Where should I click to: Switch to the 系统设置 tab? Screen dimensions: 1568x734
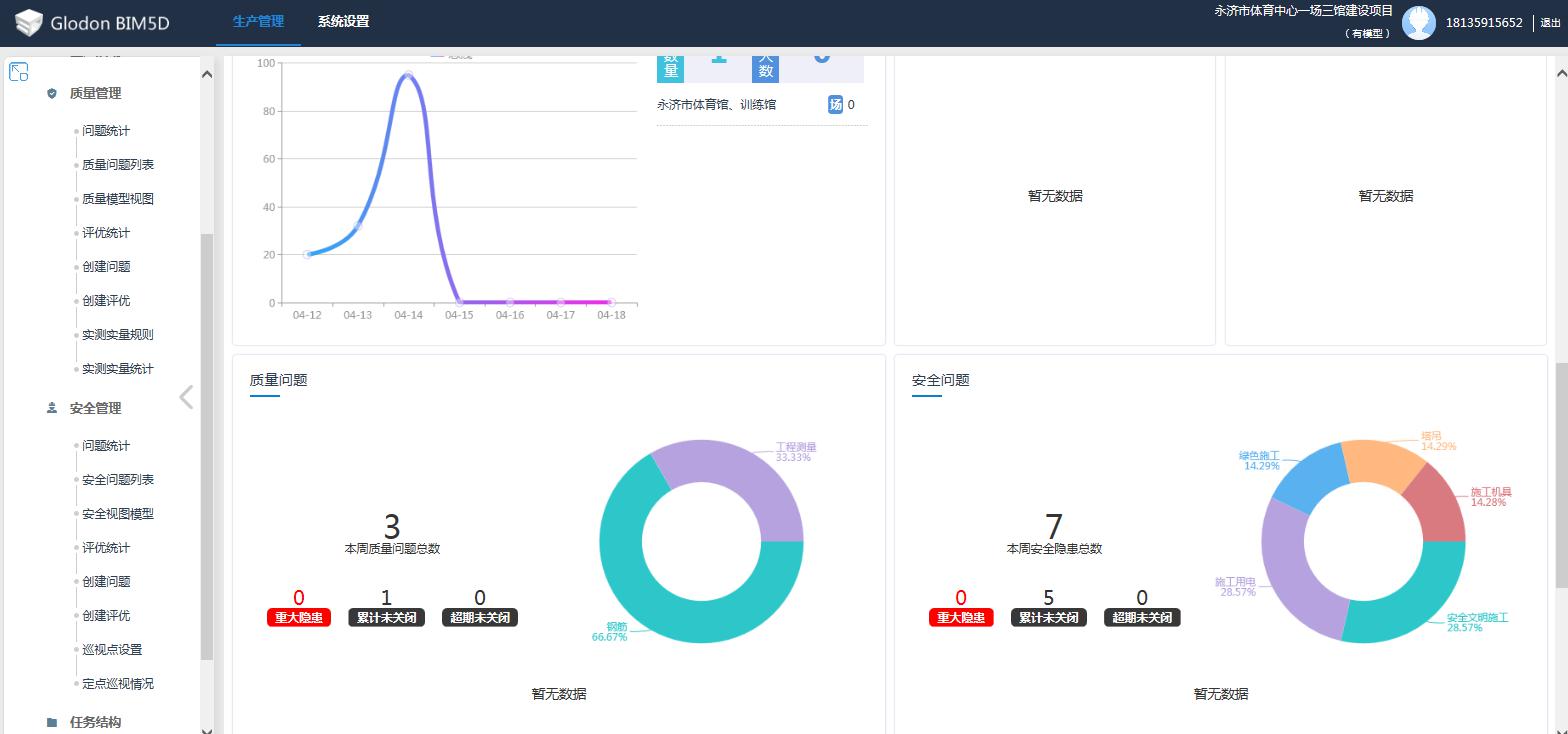click(343, 22)
